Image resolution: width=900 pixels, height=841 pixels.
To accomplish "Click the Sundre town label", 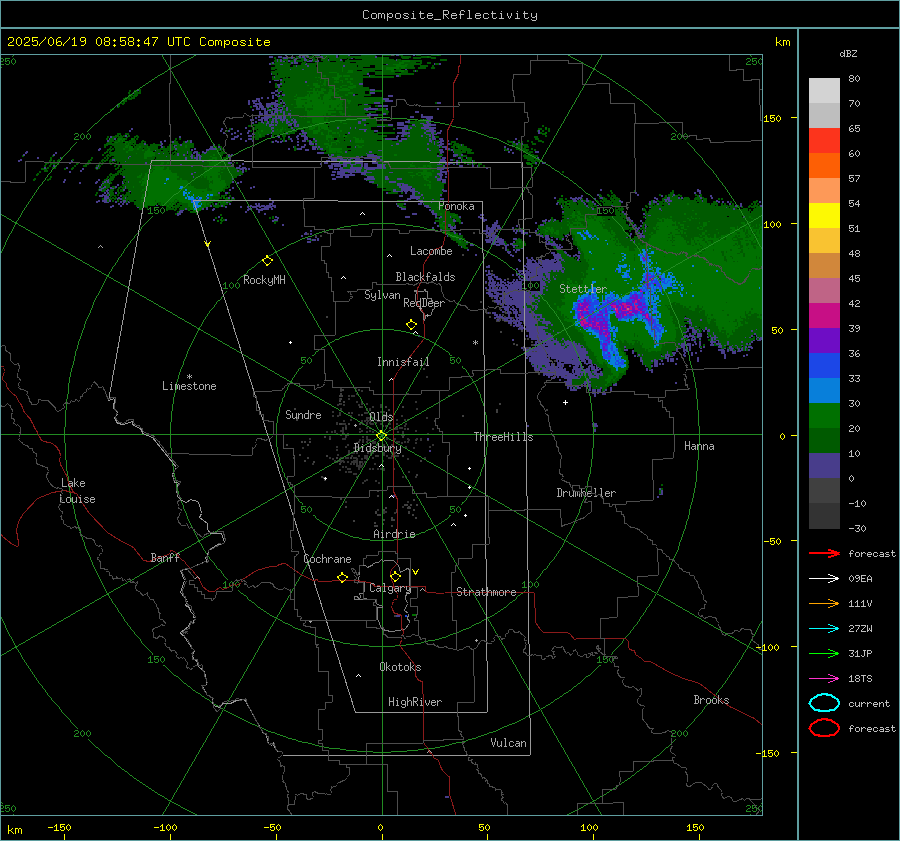I will coord(303,414).
